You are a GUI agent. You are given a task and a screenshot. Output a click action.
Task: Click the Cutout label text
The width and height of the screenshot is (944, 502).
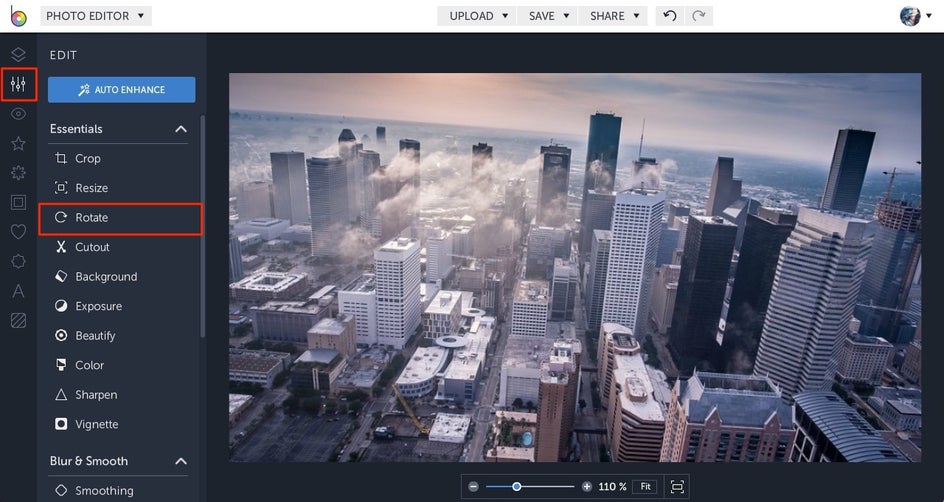click(92, 247)
